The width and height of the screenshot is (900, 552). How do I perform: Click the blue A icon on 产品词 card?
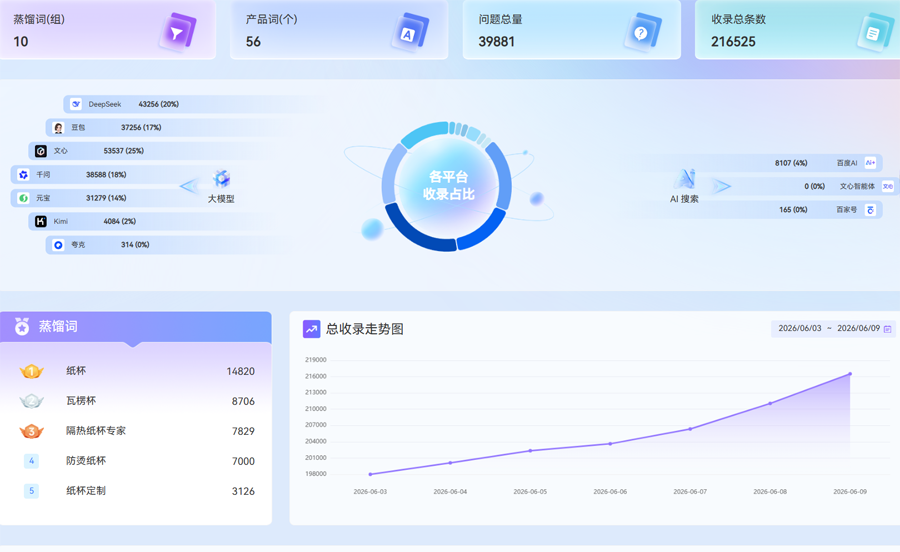pyautogui.click(x=410, y=33)
